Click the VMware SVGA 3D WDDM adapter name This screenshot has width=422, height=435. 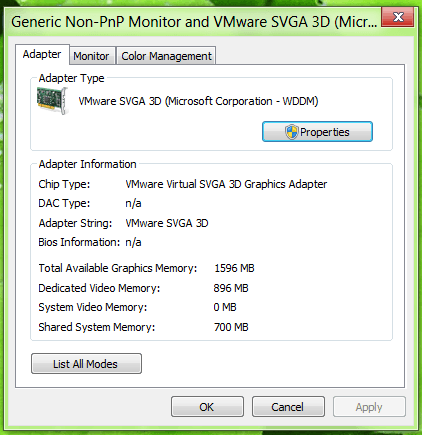tap(198, 101)
